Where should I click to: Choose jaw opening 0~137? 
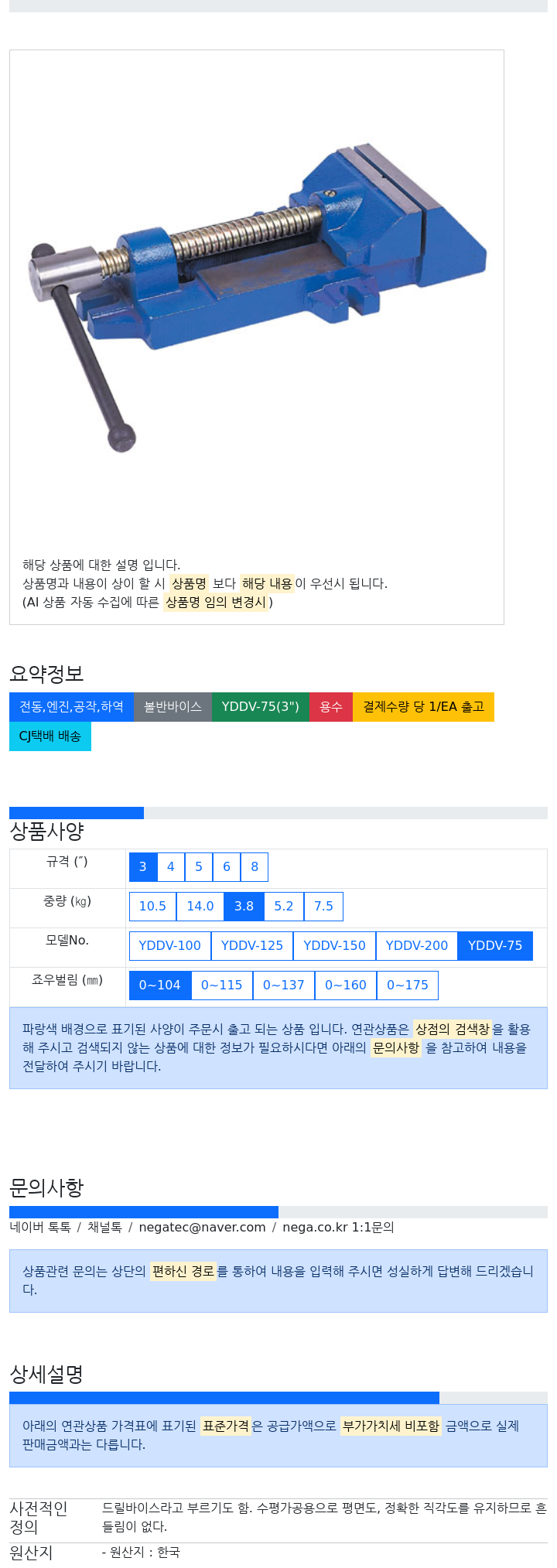tap(284, 986)
